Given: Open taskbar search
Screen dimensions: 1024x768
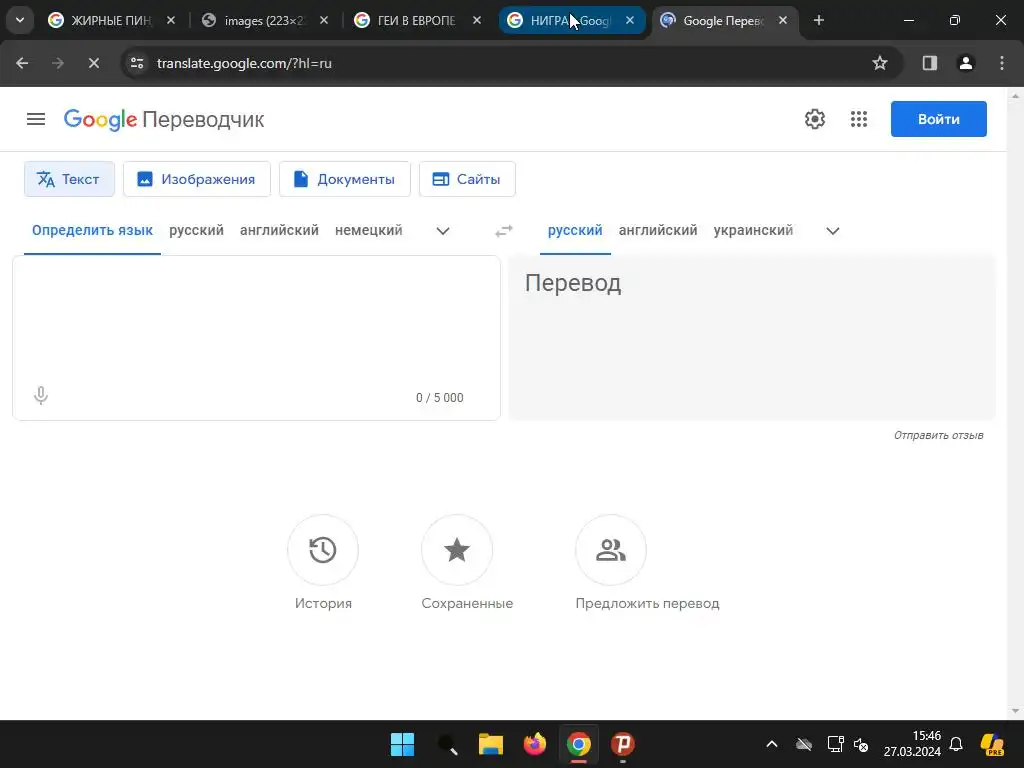Looking at the screenshot, I should 447,744.
